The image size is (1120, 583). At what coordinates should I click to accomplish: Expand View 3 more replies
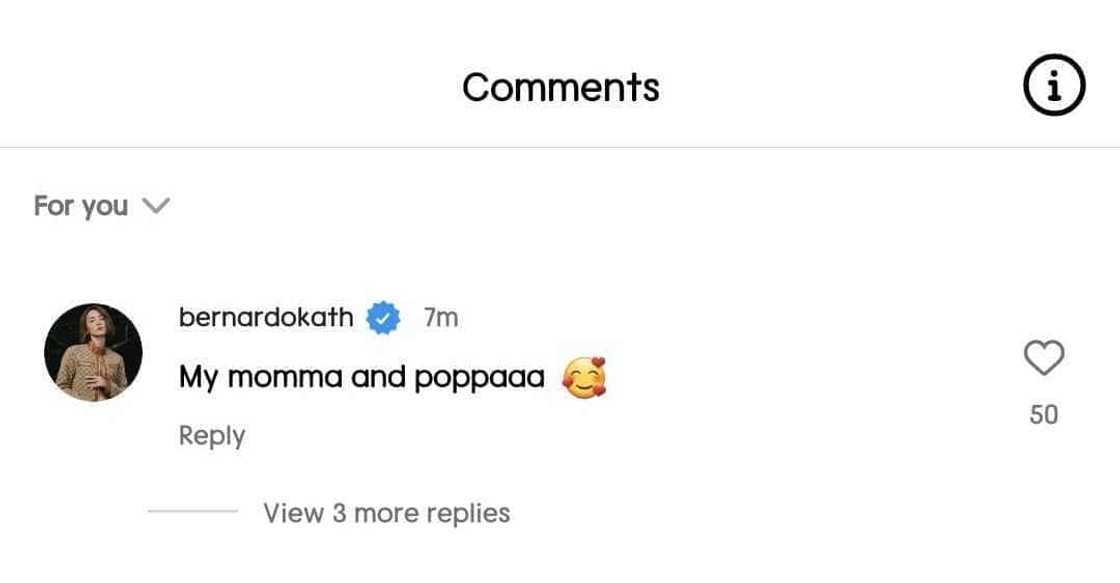(386, 513)
